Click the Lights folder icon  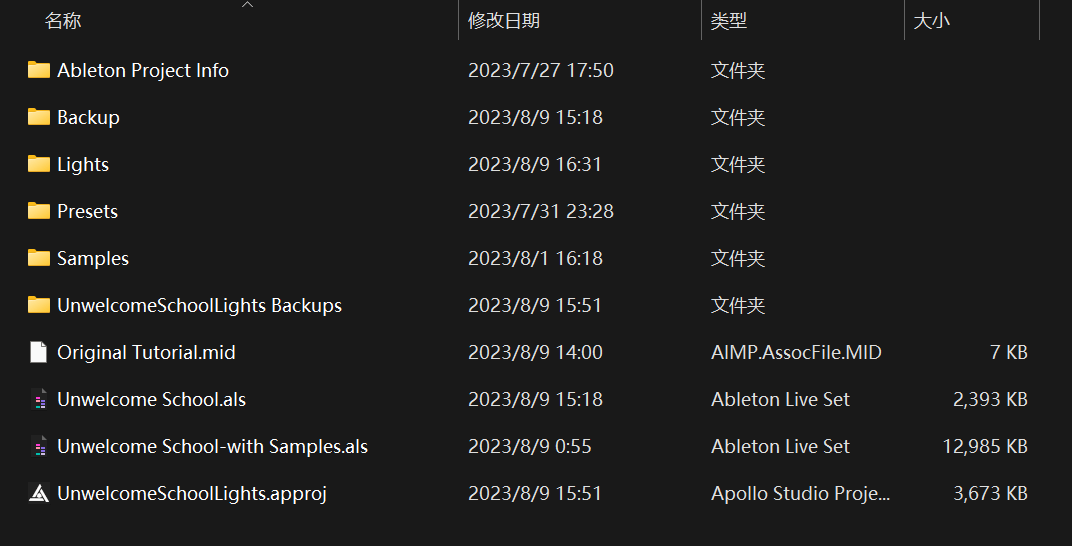39,164
